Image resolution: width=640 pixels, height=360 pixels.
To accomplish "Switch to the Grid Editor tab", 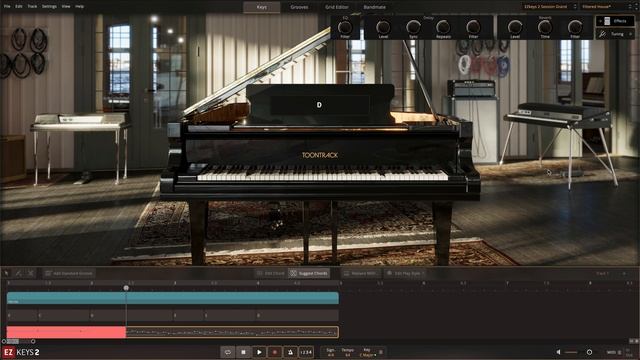I will click(x=337, y=7).
